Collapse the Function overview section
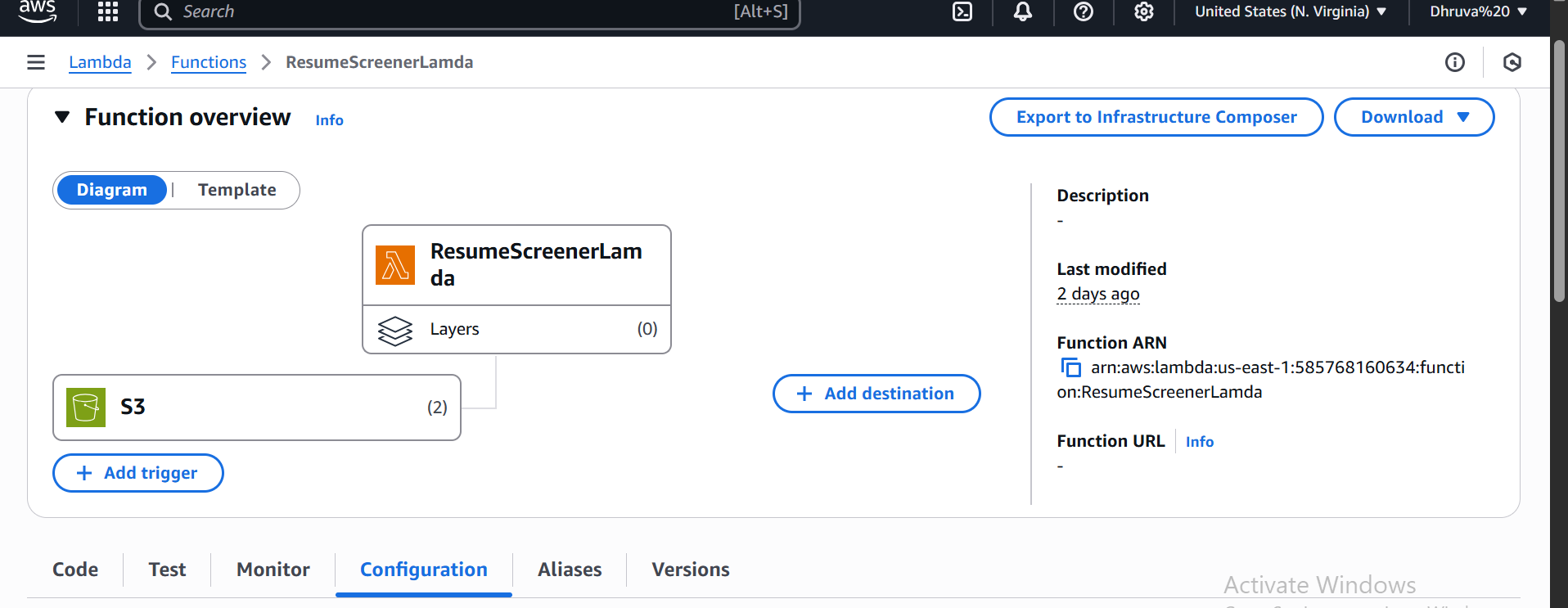This screenshot has height=608, width=1568. click(62, 117)
